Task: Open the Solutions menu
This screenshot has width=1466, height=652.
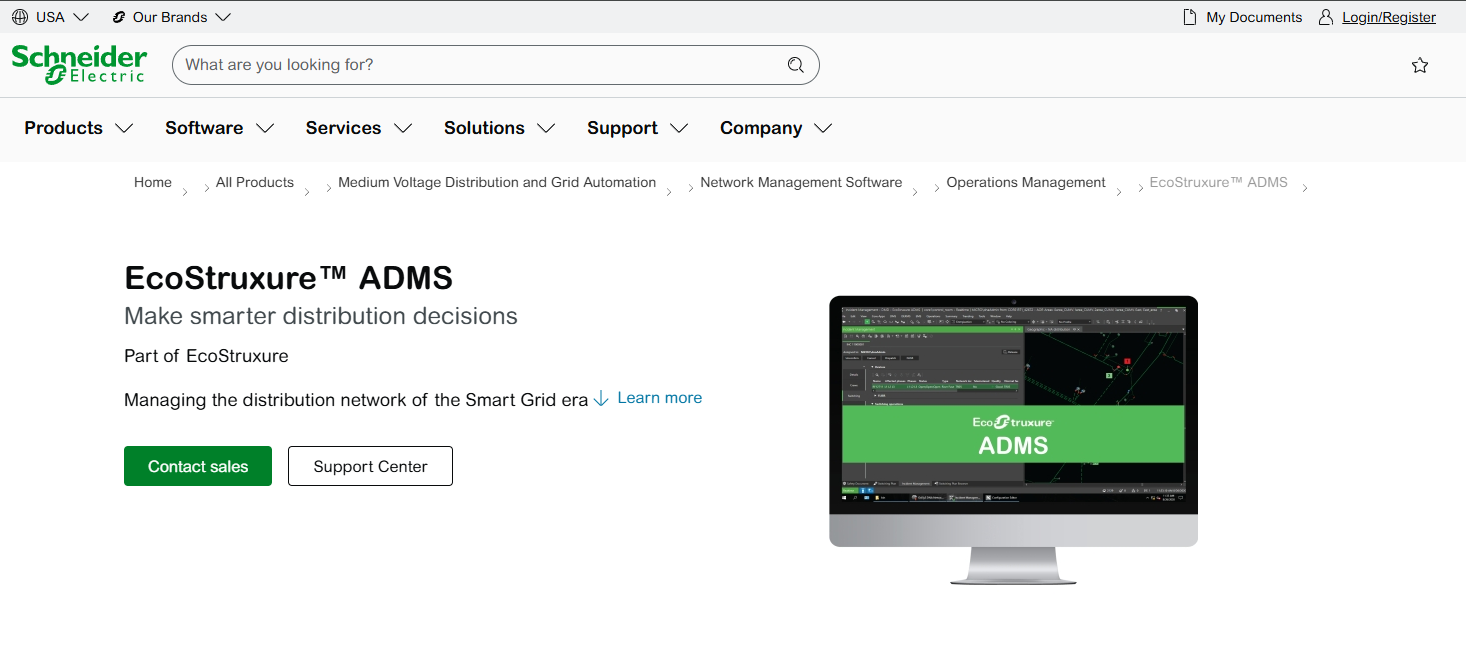Action: (484, 128)
